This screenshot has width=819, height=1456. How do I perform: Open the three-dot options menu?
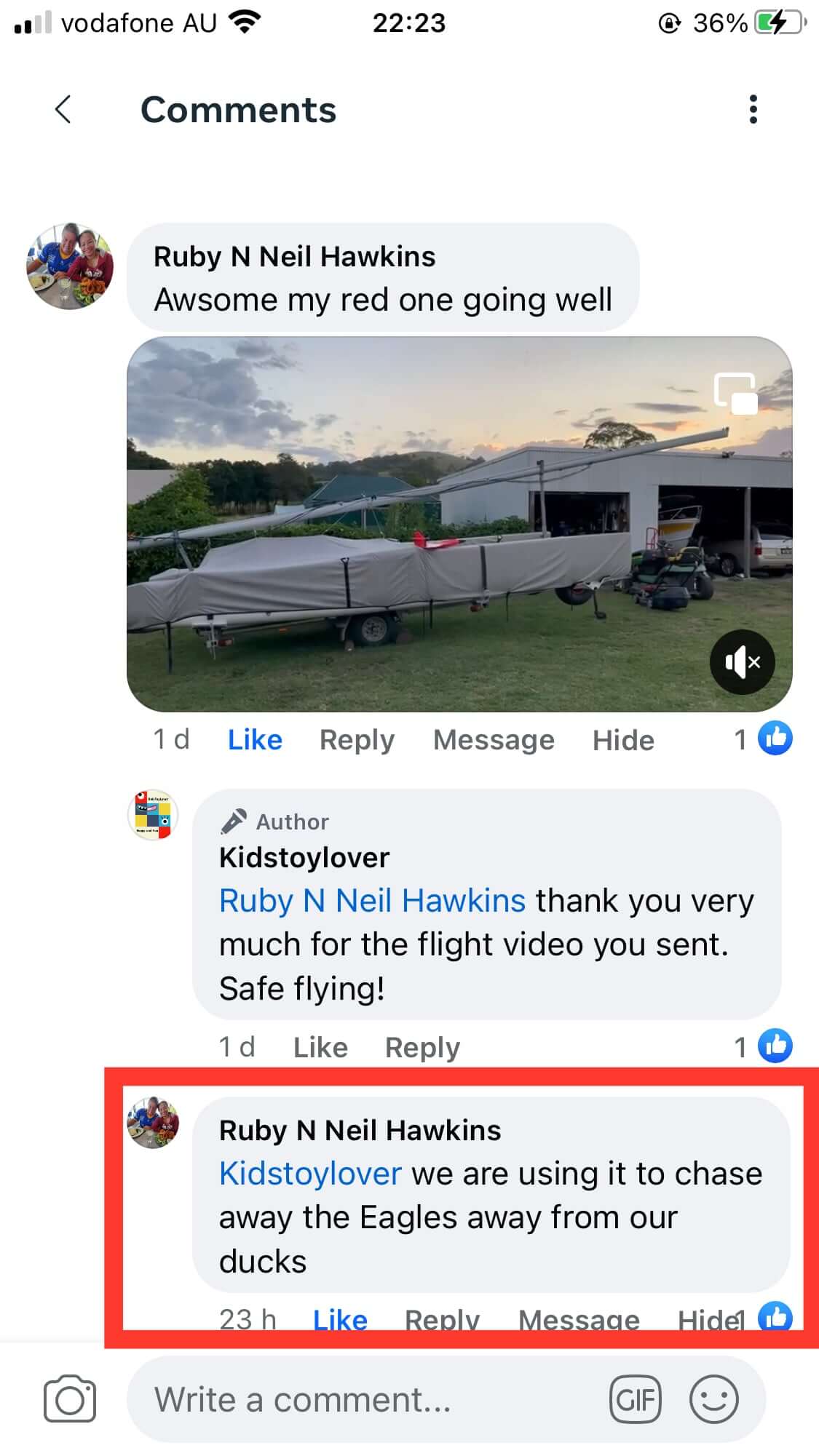coord(753,110)
